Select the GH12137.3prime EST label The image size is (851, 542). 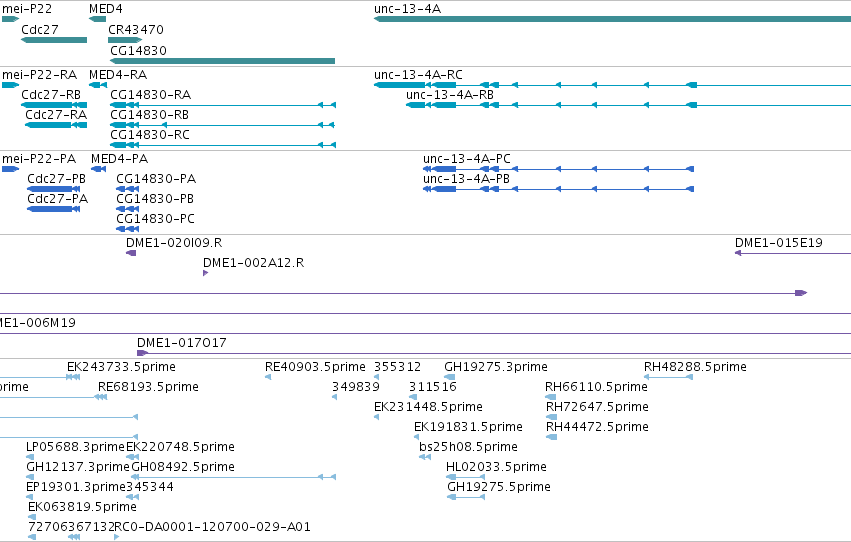pos(78,467)
